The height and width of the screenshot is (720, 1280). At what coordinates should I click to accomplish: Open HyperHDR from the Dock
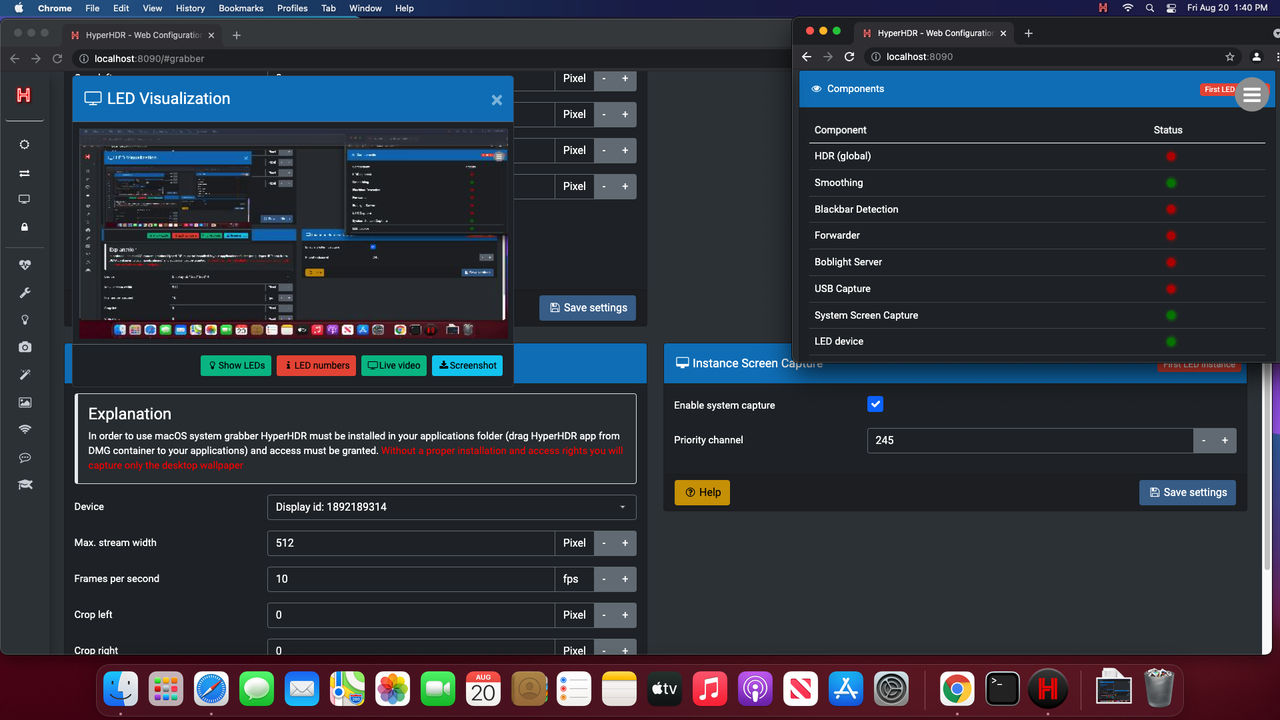[1047, 689]
